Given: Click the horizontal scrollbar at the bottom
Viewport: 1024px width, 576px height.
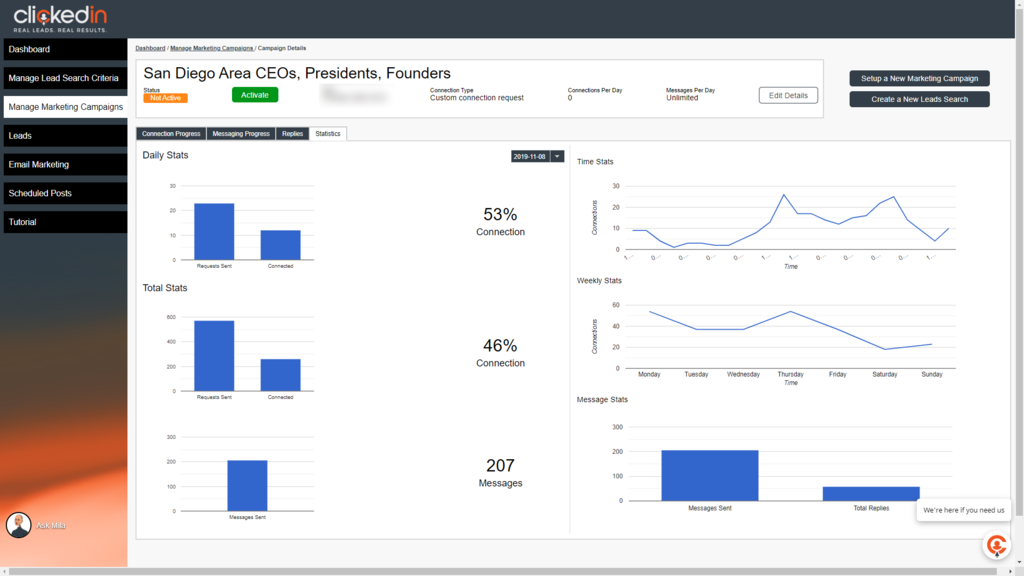Looking at the screenshot, I should [x=503, y=571].
